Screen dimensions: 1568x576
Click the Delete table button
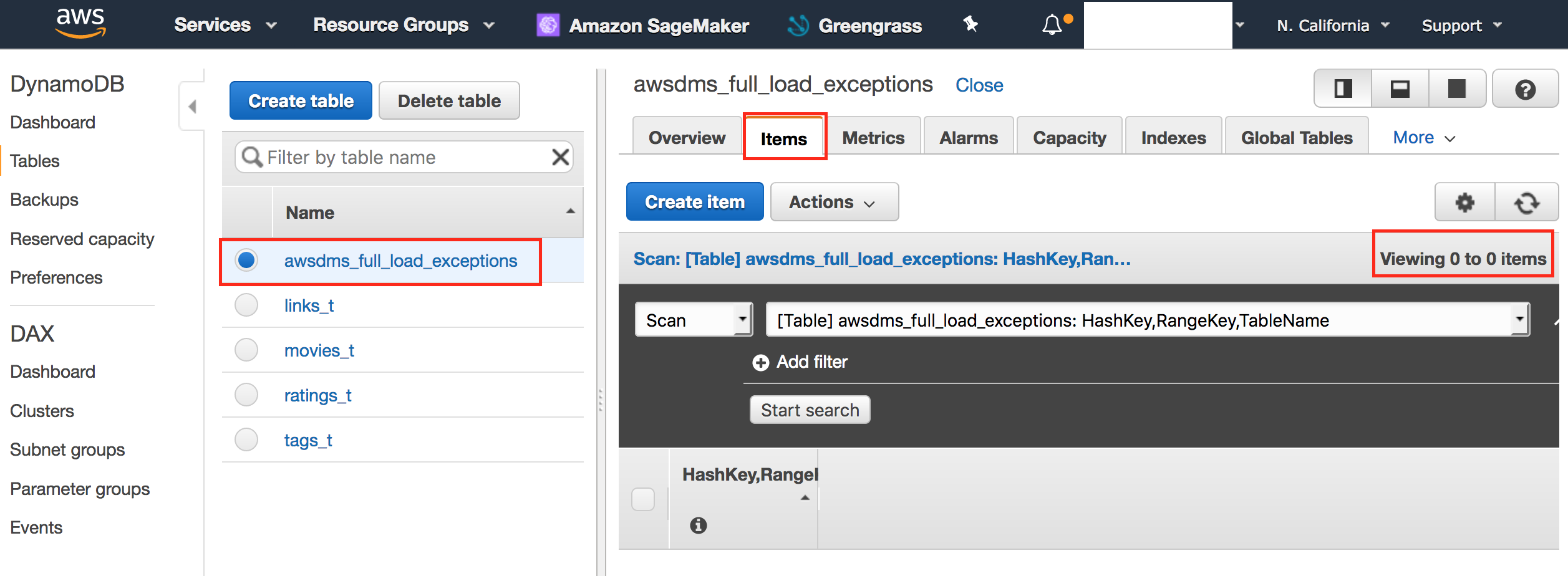449,100
